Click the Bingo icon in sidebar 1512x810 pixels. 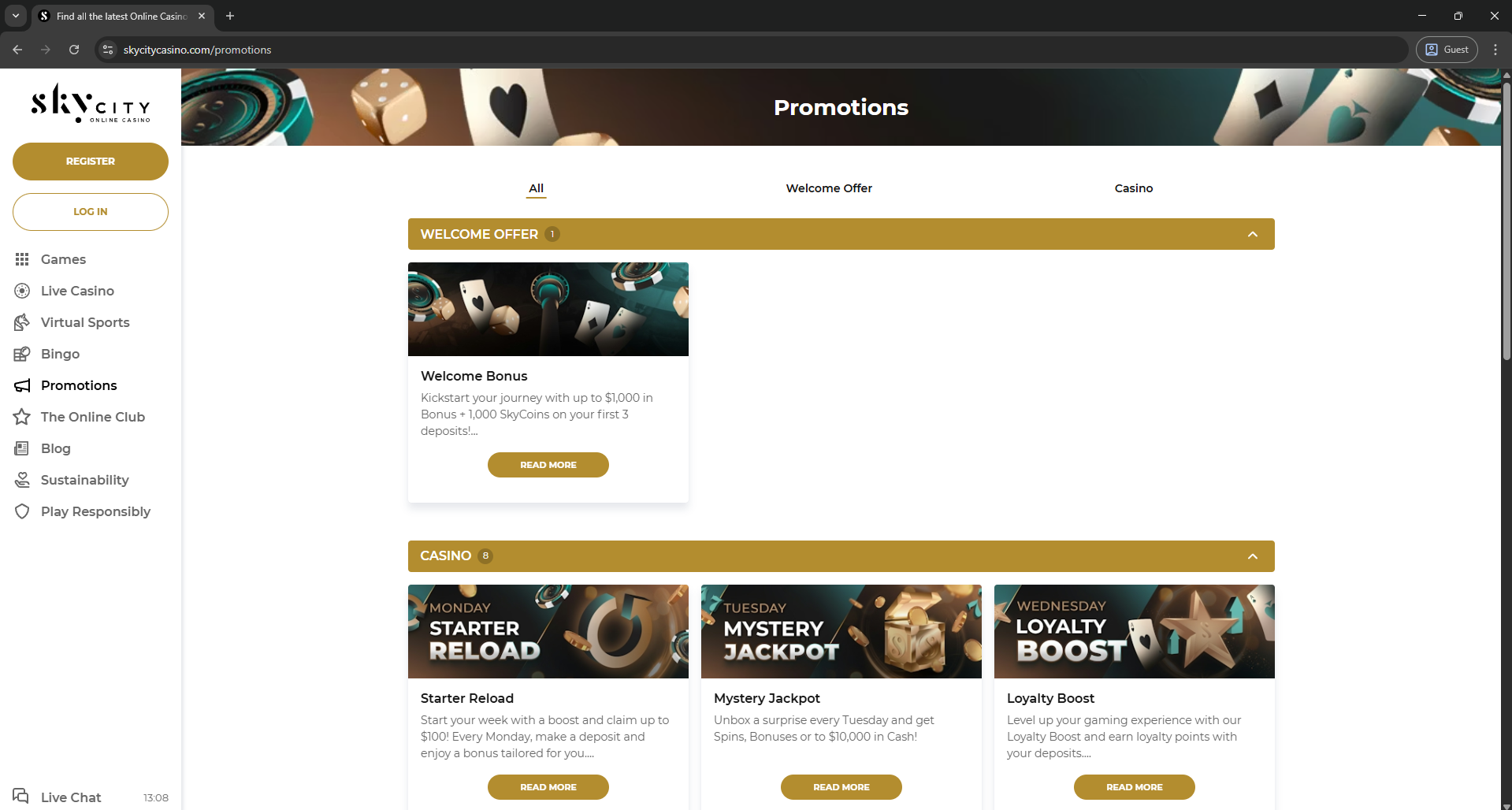(22, 354)
